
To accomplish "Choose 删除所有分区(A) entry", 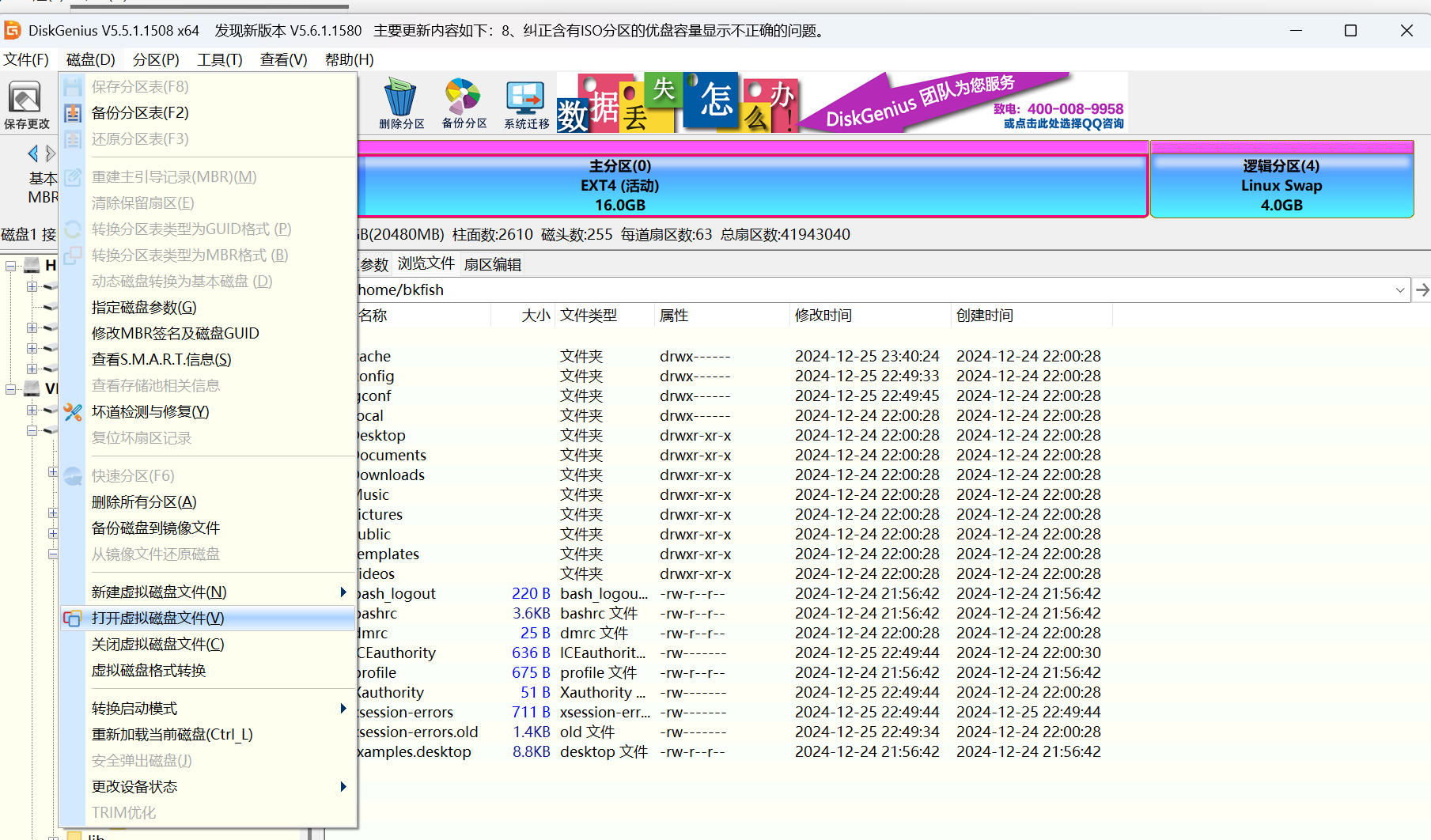I will (x=208, y=502).
